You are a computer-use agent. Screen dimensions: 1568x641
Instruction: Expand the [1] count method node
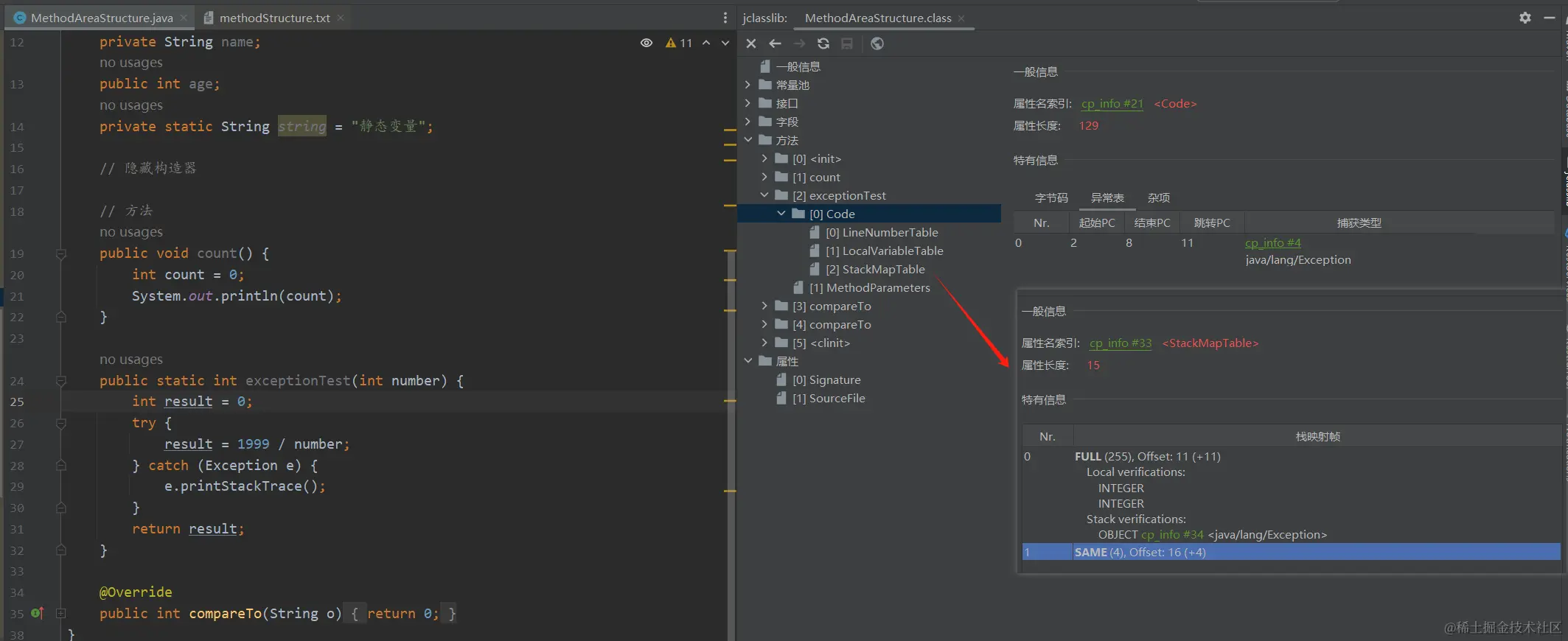764,177
